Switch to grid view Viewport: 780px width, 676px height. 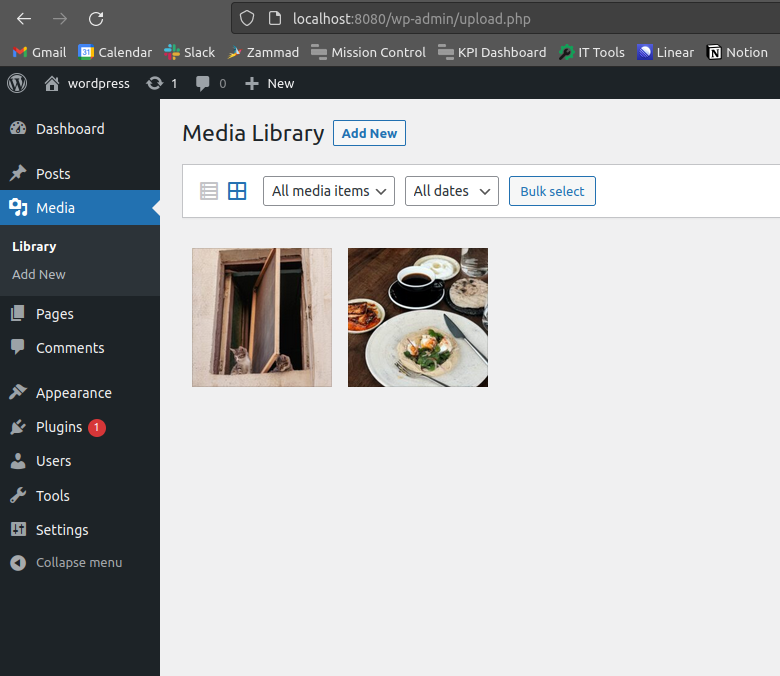tap(237, 191)
